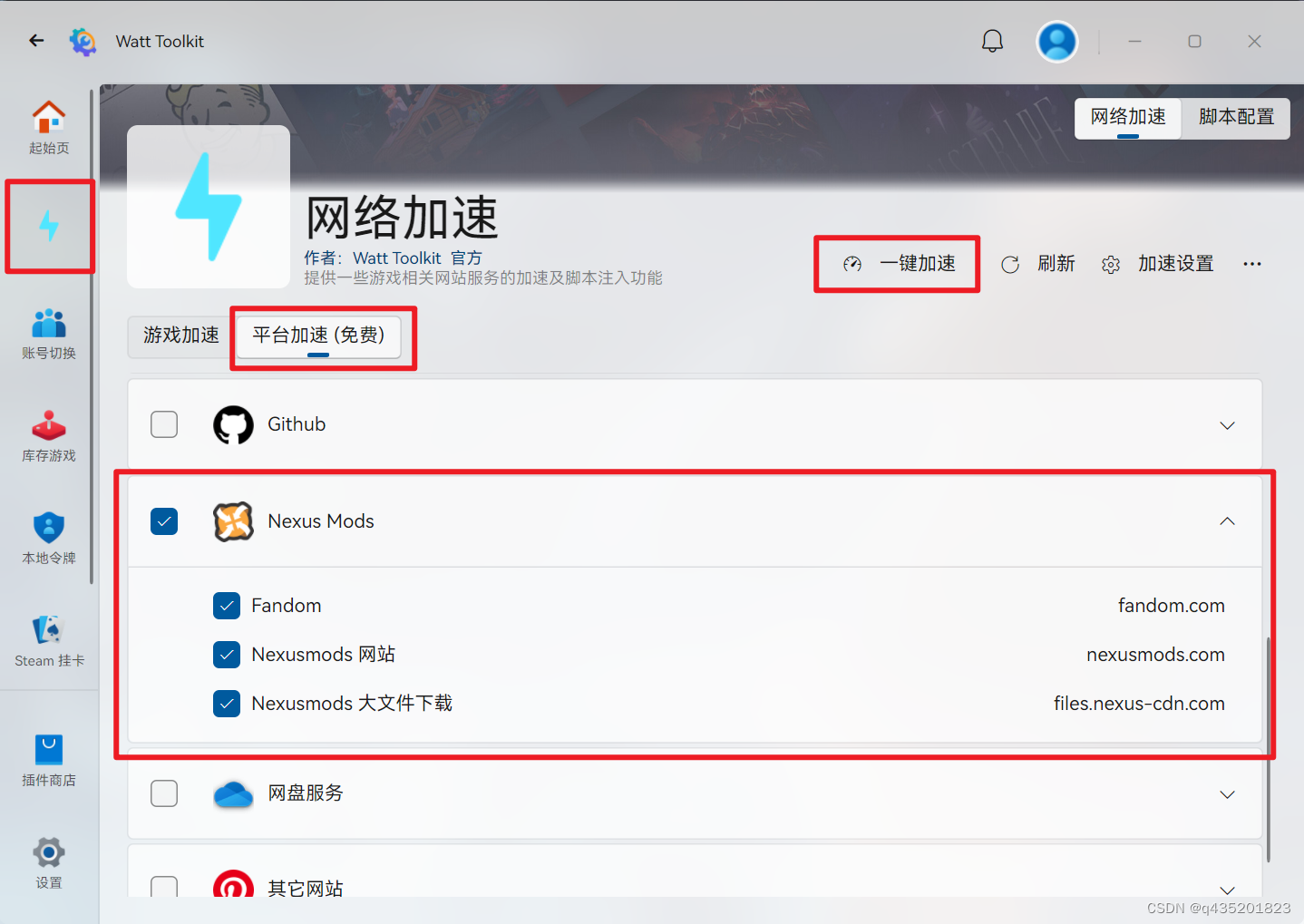Enable the Github checkbox
The image size is (1304, 924).
coord(164,424)
